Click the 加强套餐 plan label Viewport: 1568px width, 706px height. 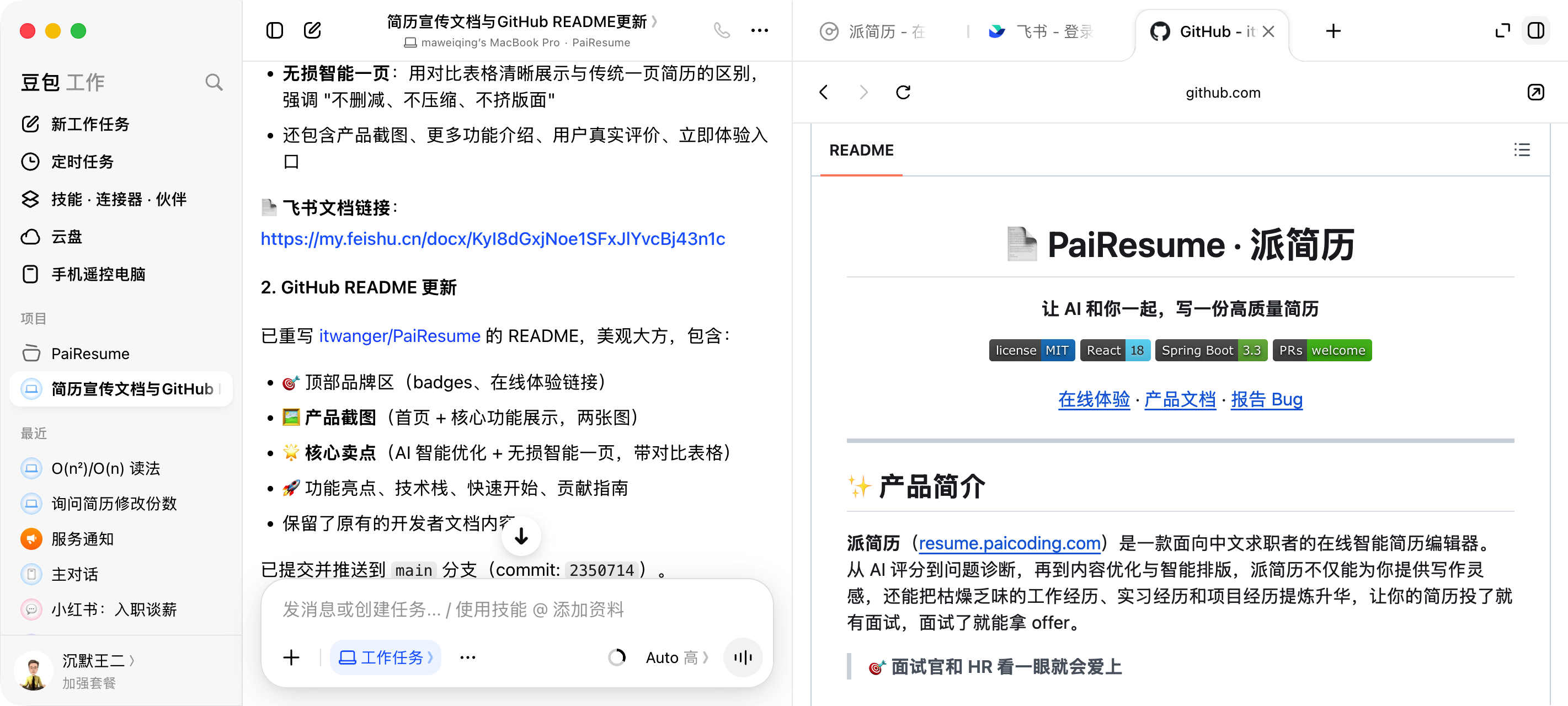tap(89, 683)
